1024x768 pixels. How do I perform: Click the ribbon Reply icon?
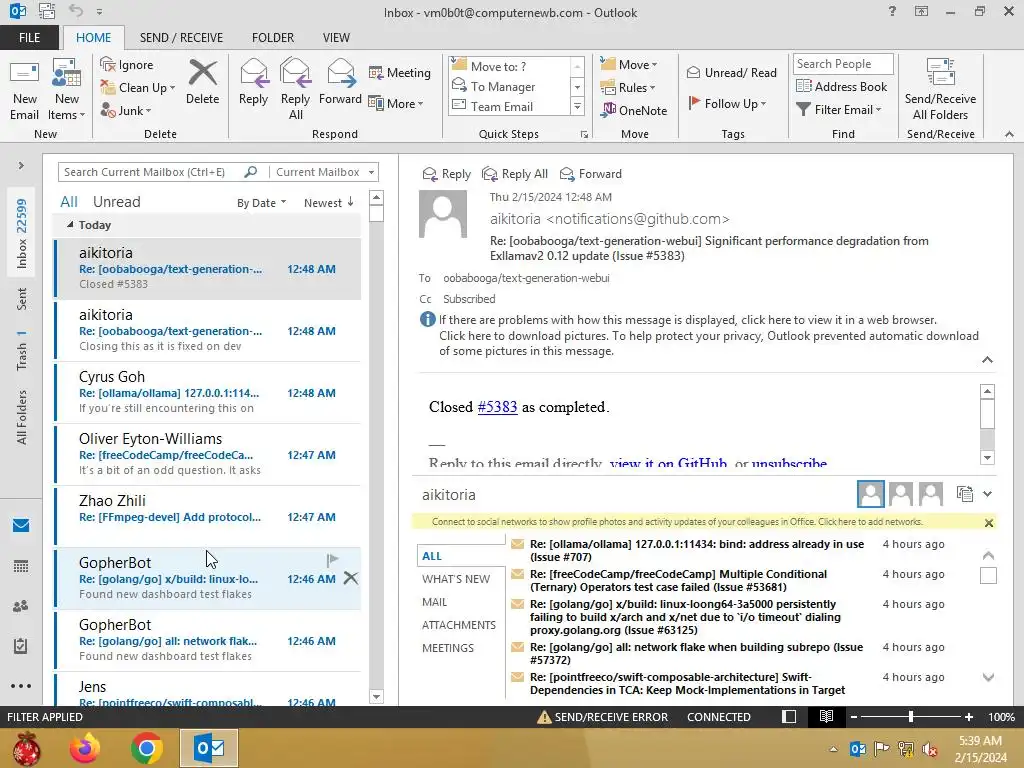253,83
